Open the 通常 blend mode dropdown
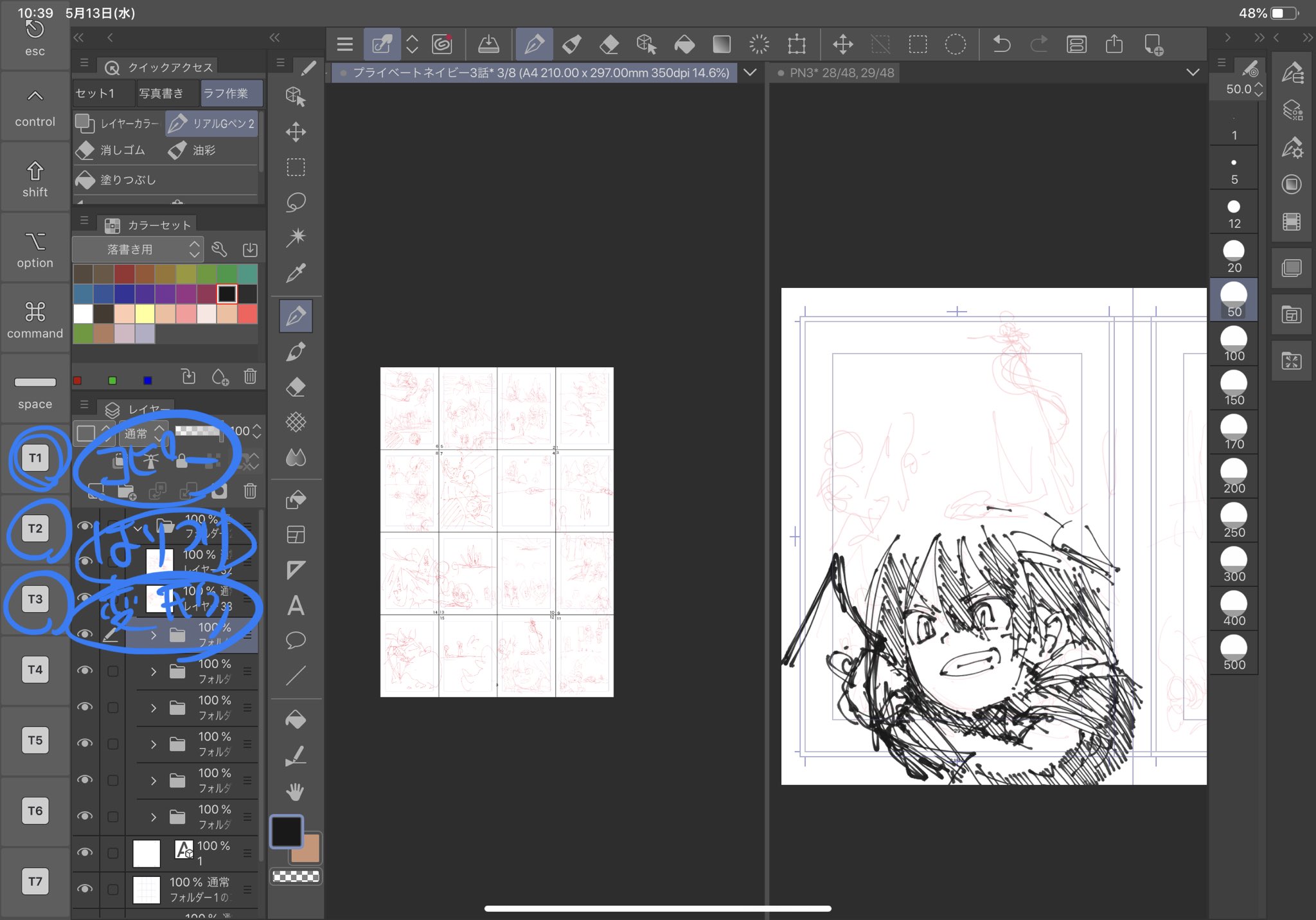 [144, 433]
